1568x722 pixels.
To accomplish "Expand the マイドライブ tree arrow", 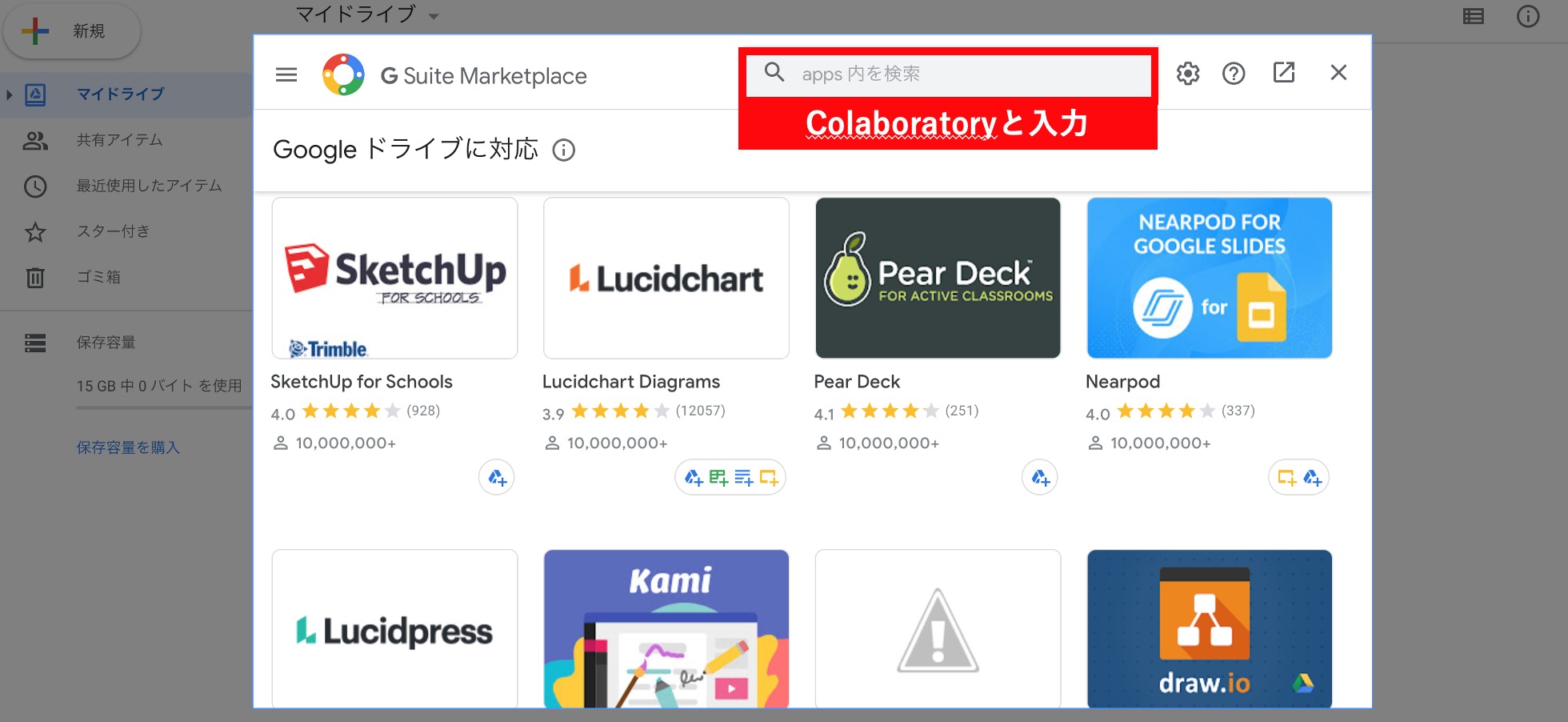I will (x=9, y=95).
